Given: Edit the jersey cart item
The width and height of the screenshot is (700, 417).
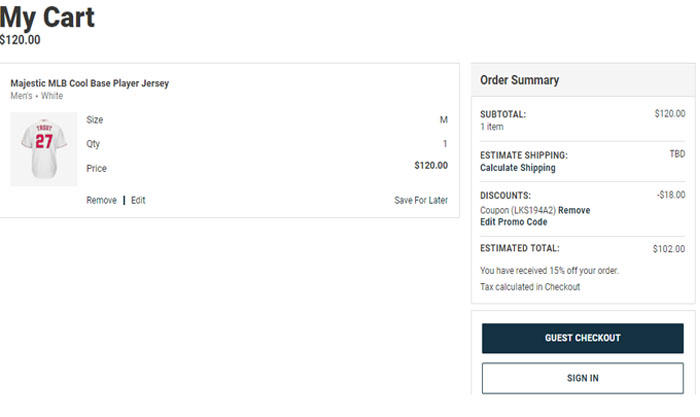Looking at the screenshot, I should [x=138, y=200].
